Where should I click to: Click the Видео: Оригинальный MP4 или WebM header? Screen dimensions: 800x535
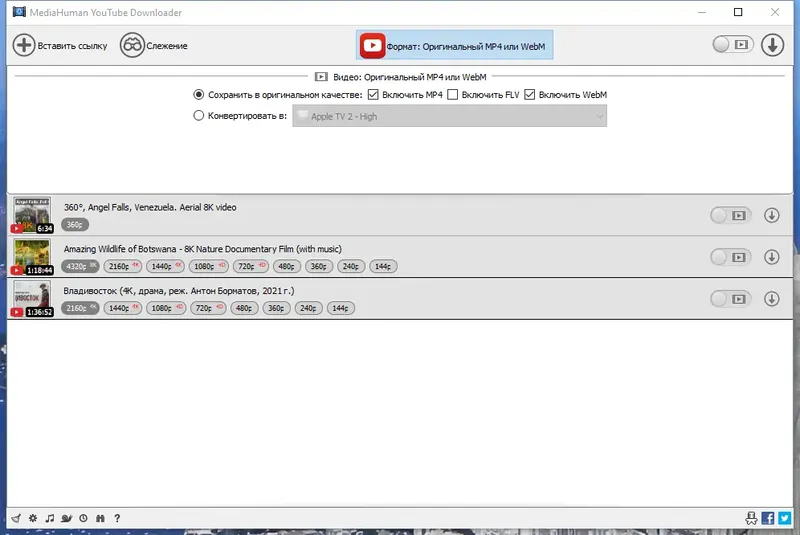(x=401, y=77)
